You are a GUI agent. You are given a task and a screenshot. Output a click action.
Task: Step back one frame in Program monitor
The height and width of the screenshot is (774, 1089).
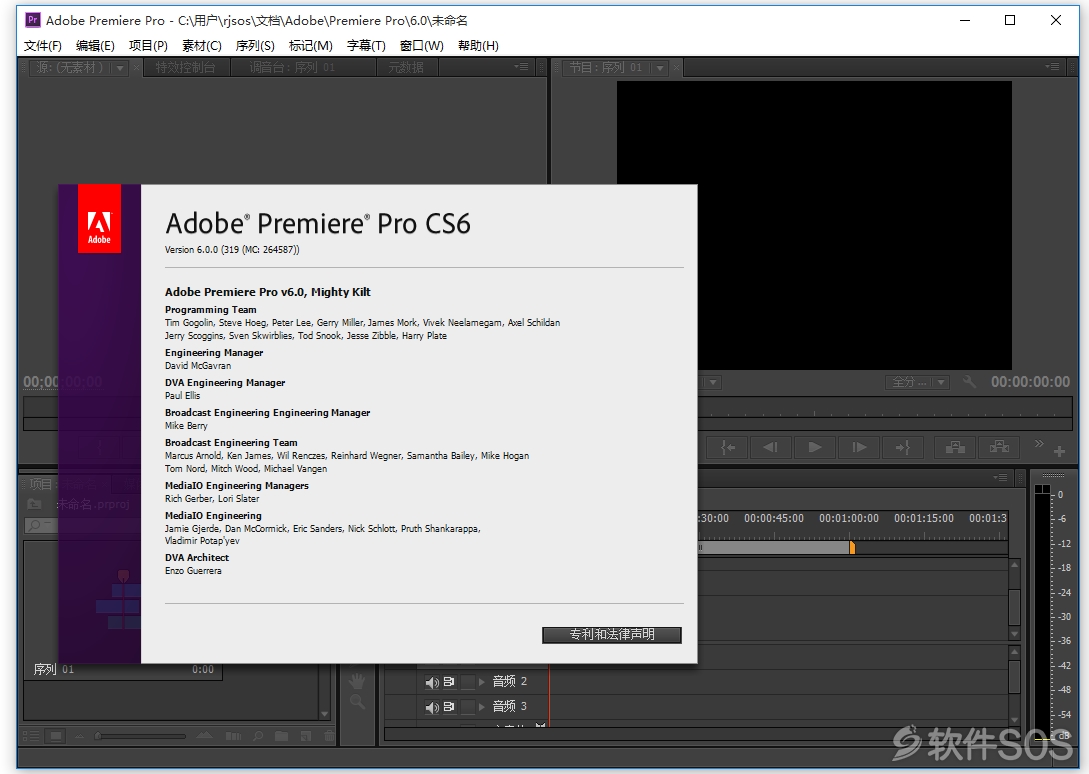coord(770,447)
